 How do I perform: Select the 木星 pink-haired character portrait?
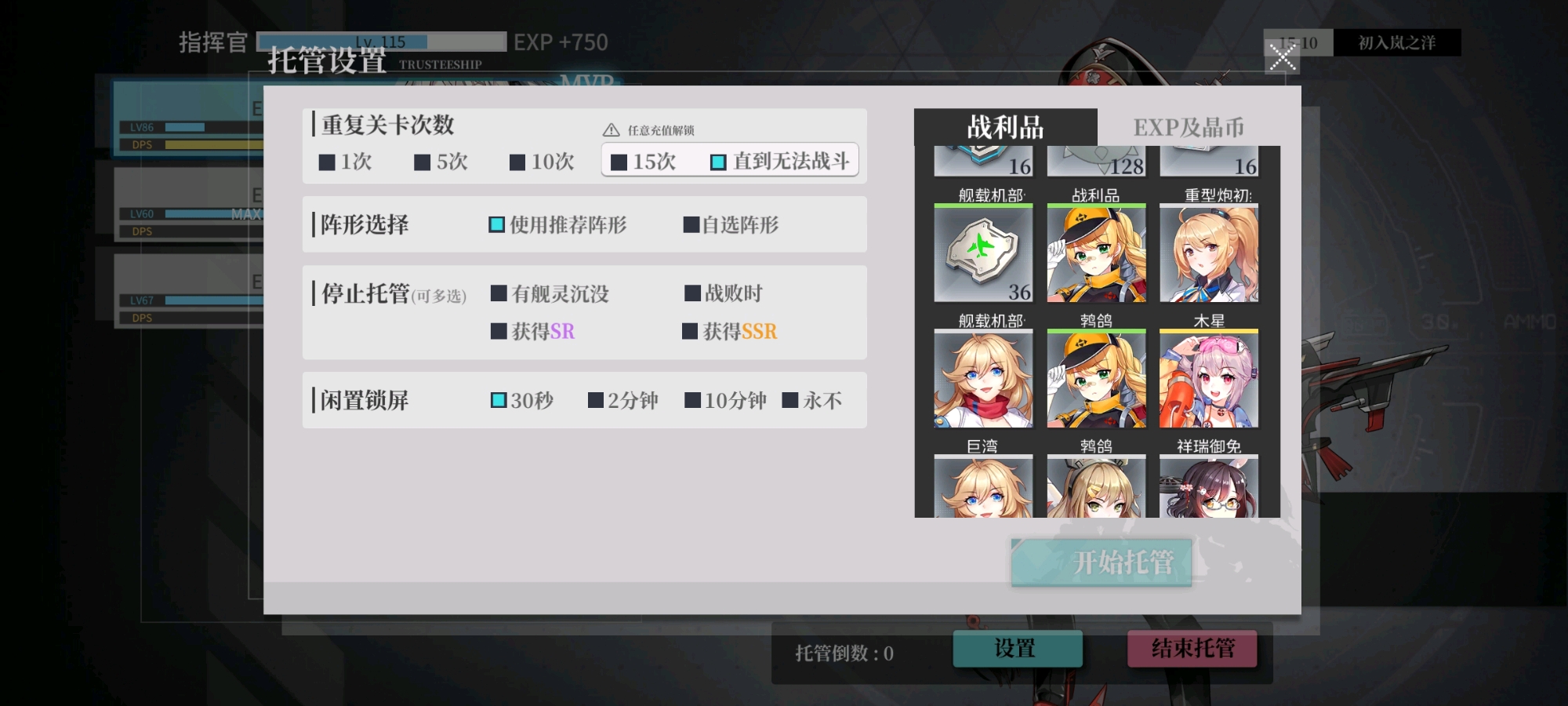[1209, 379]
